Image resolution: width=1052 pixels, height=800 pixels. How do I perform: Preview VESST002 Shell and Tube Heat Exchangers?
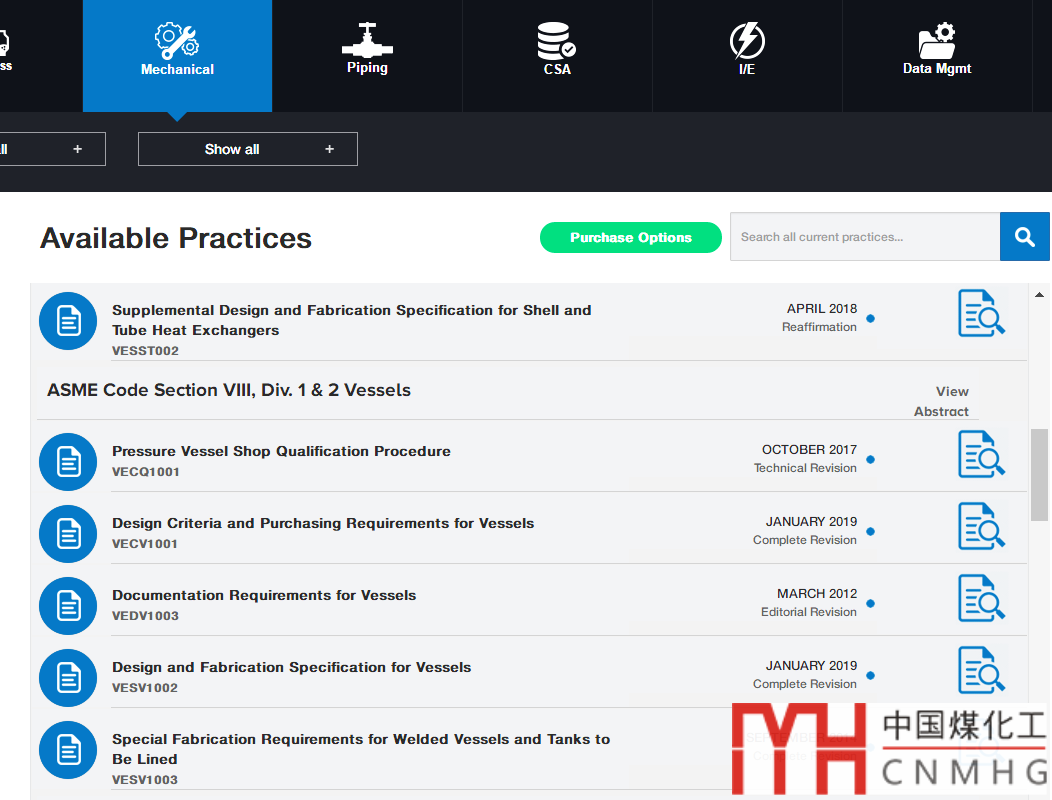[982, 313]
